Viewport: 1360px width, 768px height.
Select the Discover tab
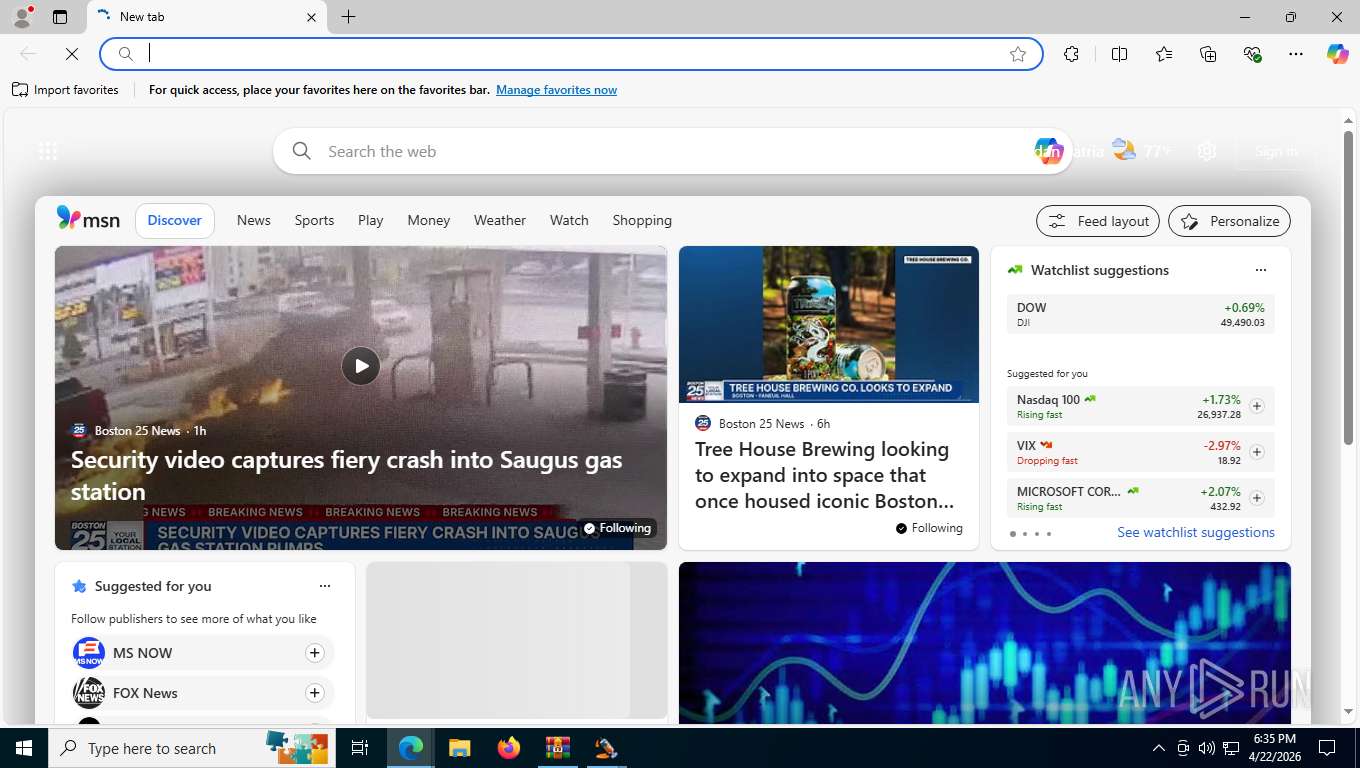pyautogui.click(x=175, y=220)
